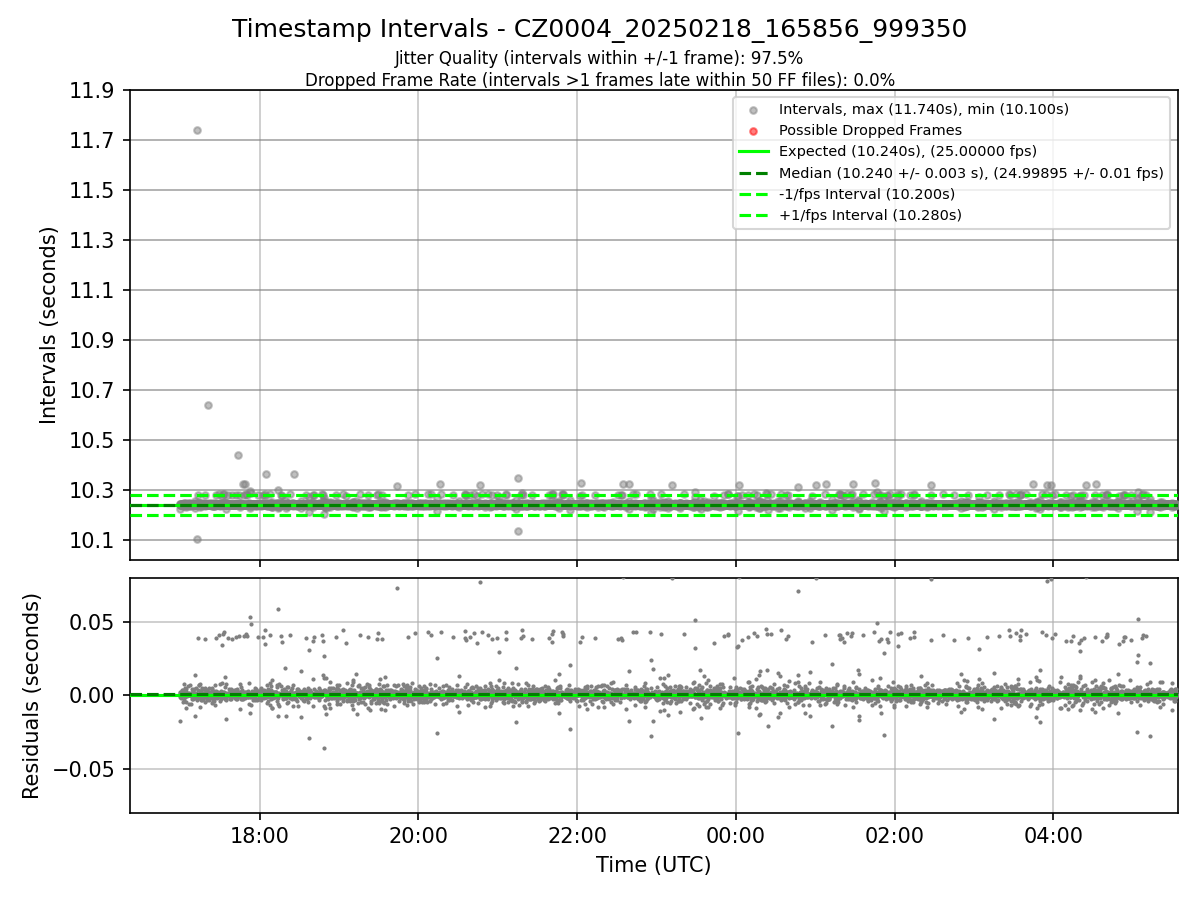1200x900 pixels.
Task: Click the 'Intervals (seconds)' y-axis label
Action: click(49, 324)
